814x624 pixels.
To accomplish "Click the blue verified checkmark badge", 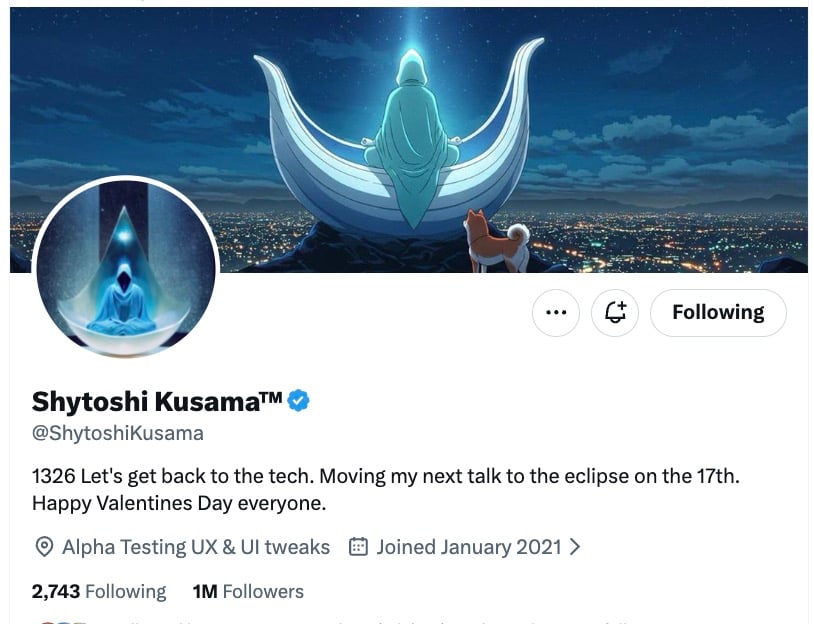I will [299, 401].
